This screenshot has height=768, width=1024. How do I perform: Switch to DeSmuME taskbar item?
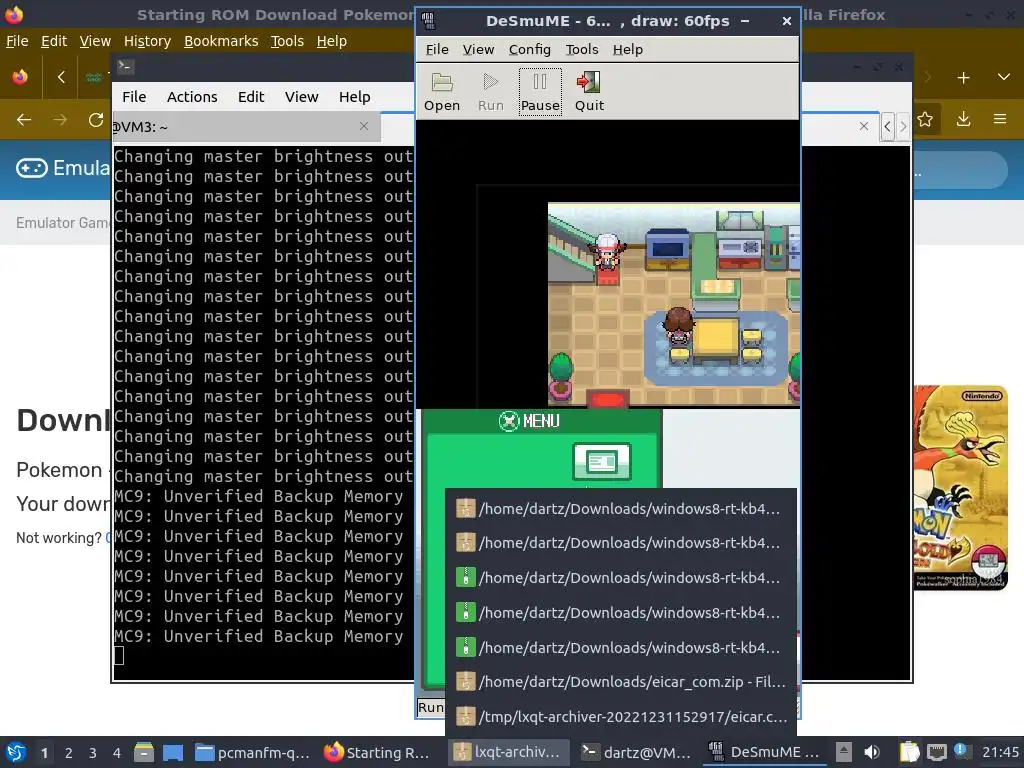pos(764,752)
